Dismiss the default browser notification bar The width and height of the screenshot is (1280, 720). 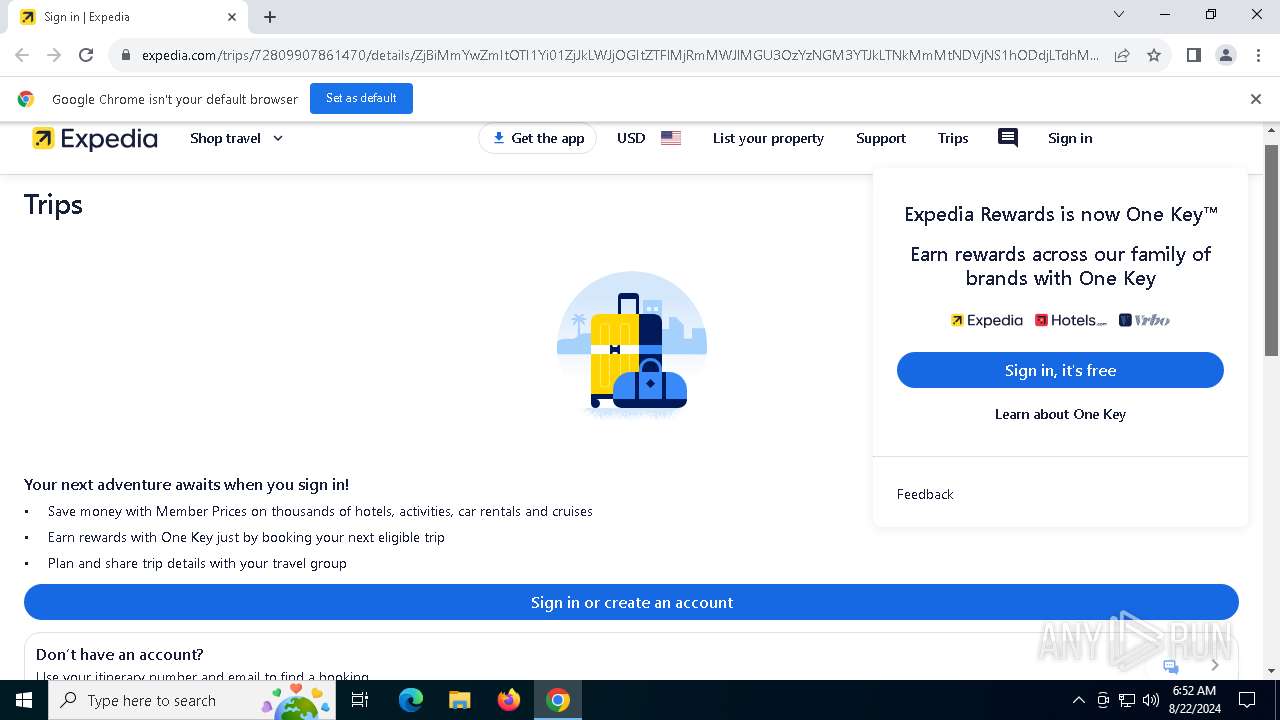click(x=1256, y=99)
